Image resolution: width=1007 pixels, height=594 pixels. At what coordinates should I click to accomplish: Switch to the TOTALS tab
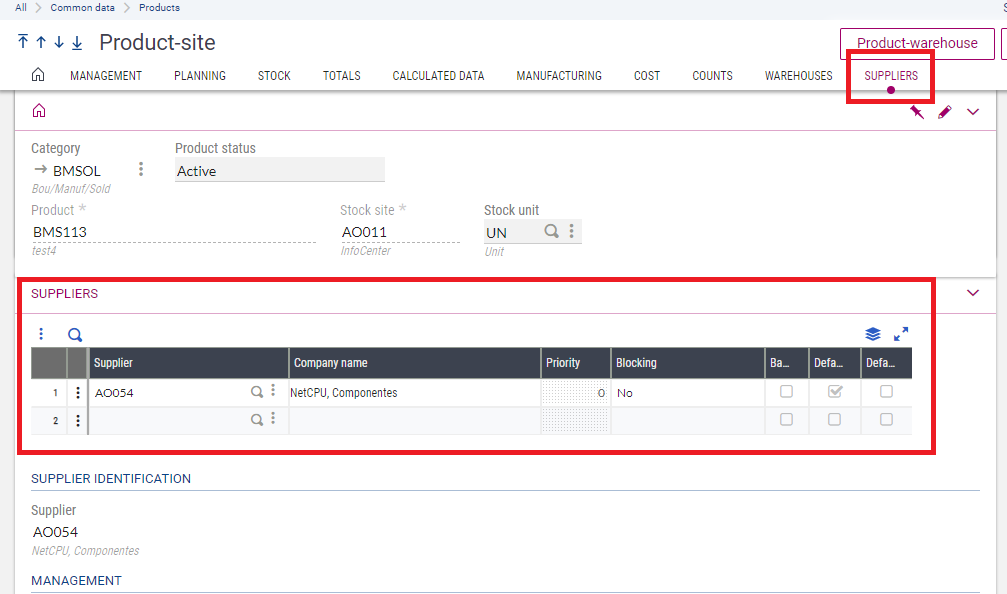click(x=342, y=76)
